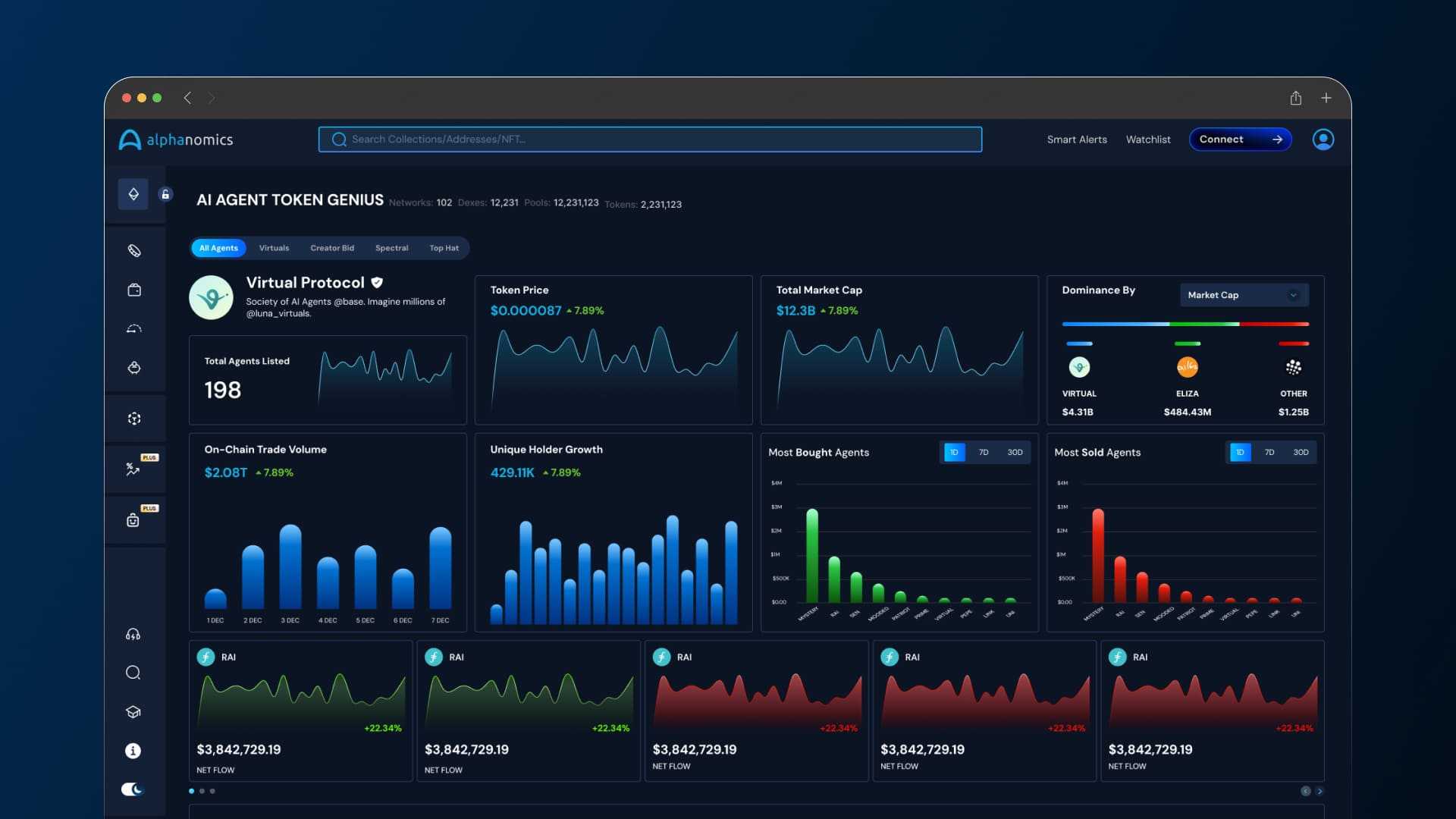Click the VIRTUAL token dominance icon
This screenshot has width=1456, height=819.
pos(1079,367)
